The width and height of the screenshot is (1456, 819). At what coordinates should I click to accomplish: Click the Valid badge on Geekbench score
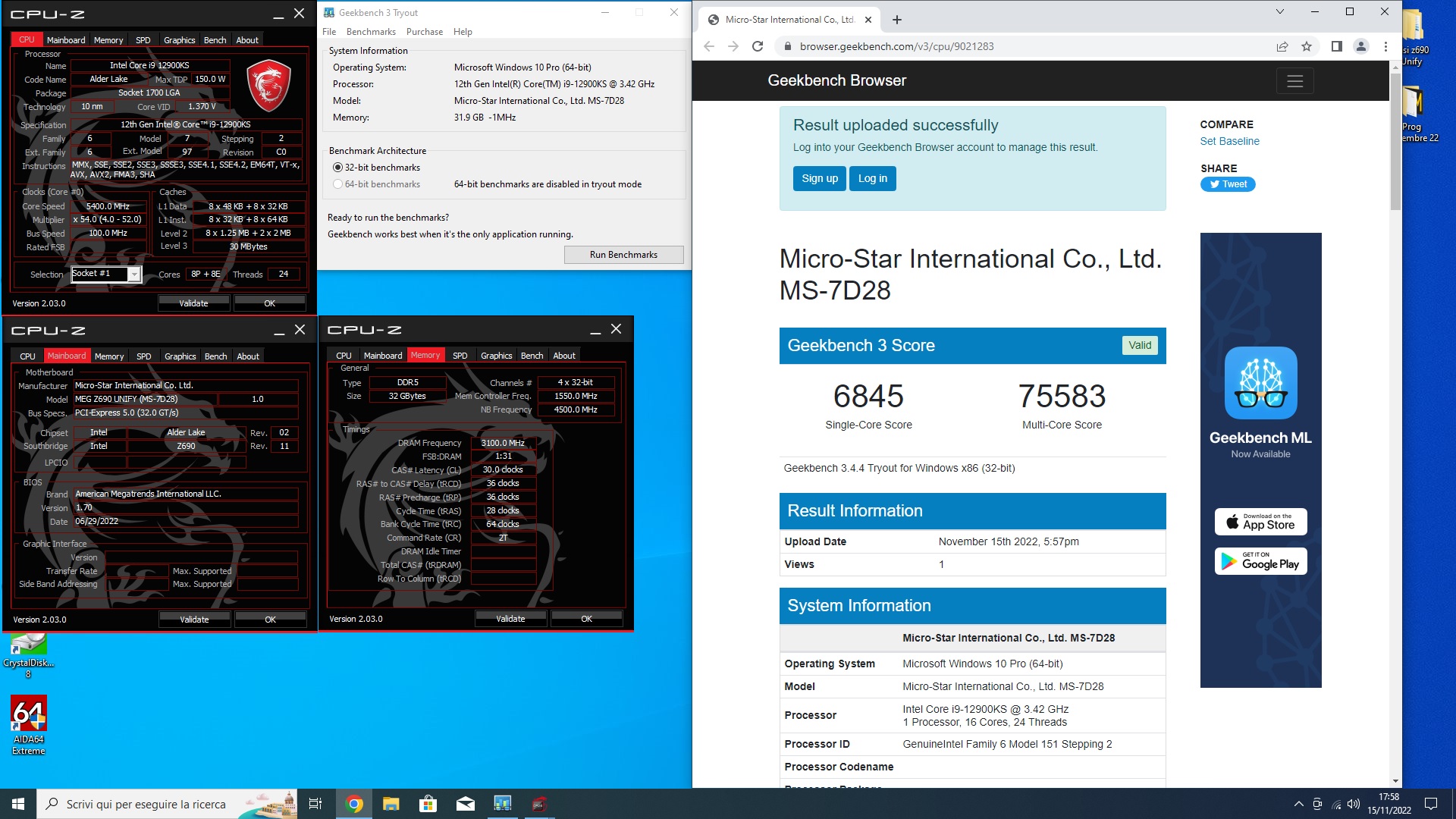point(1140,346)
